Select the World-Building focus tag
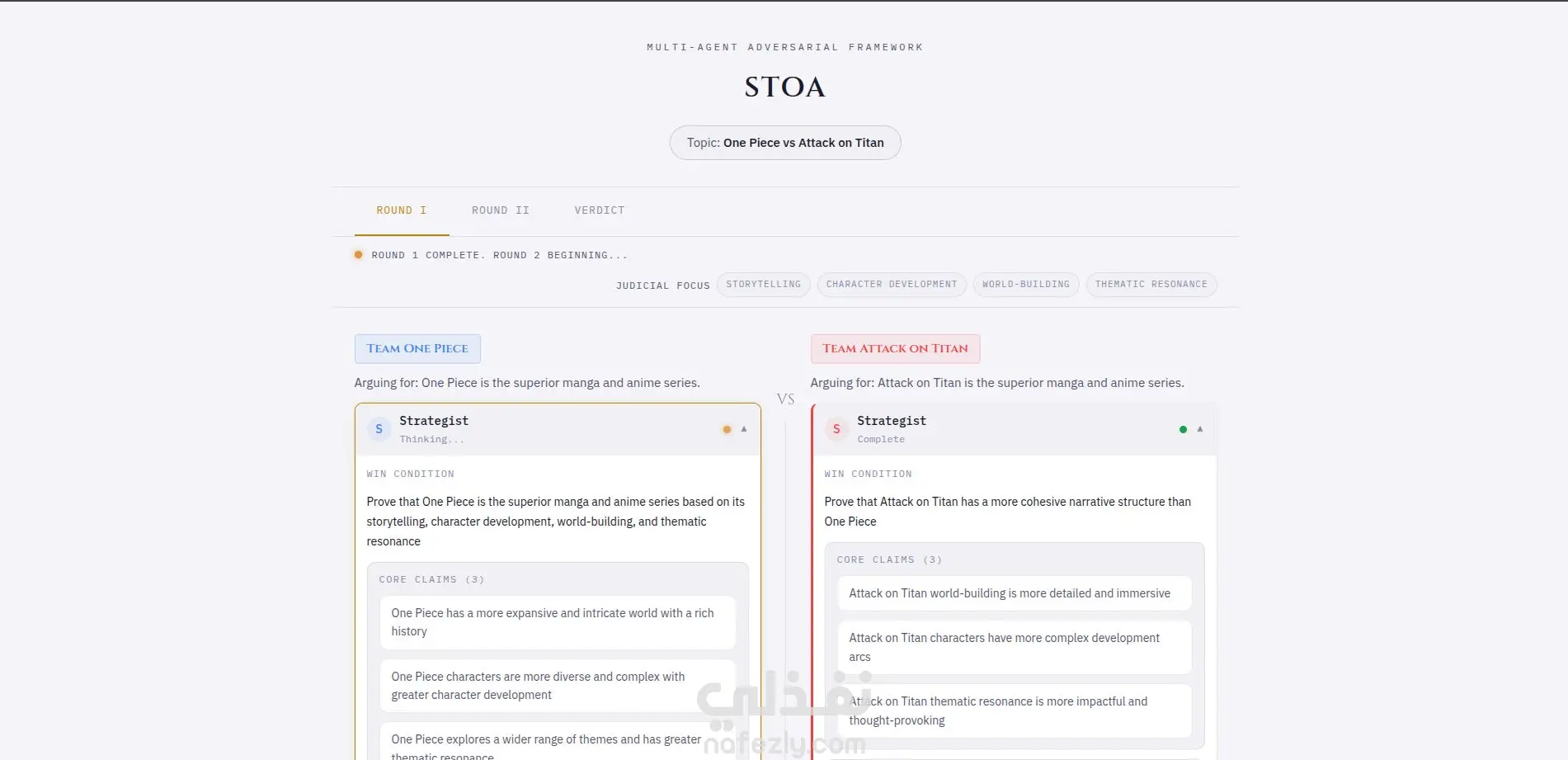This screenshot has height=760, width=1568. tap(1026, 285)
